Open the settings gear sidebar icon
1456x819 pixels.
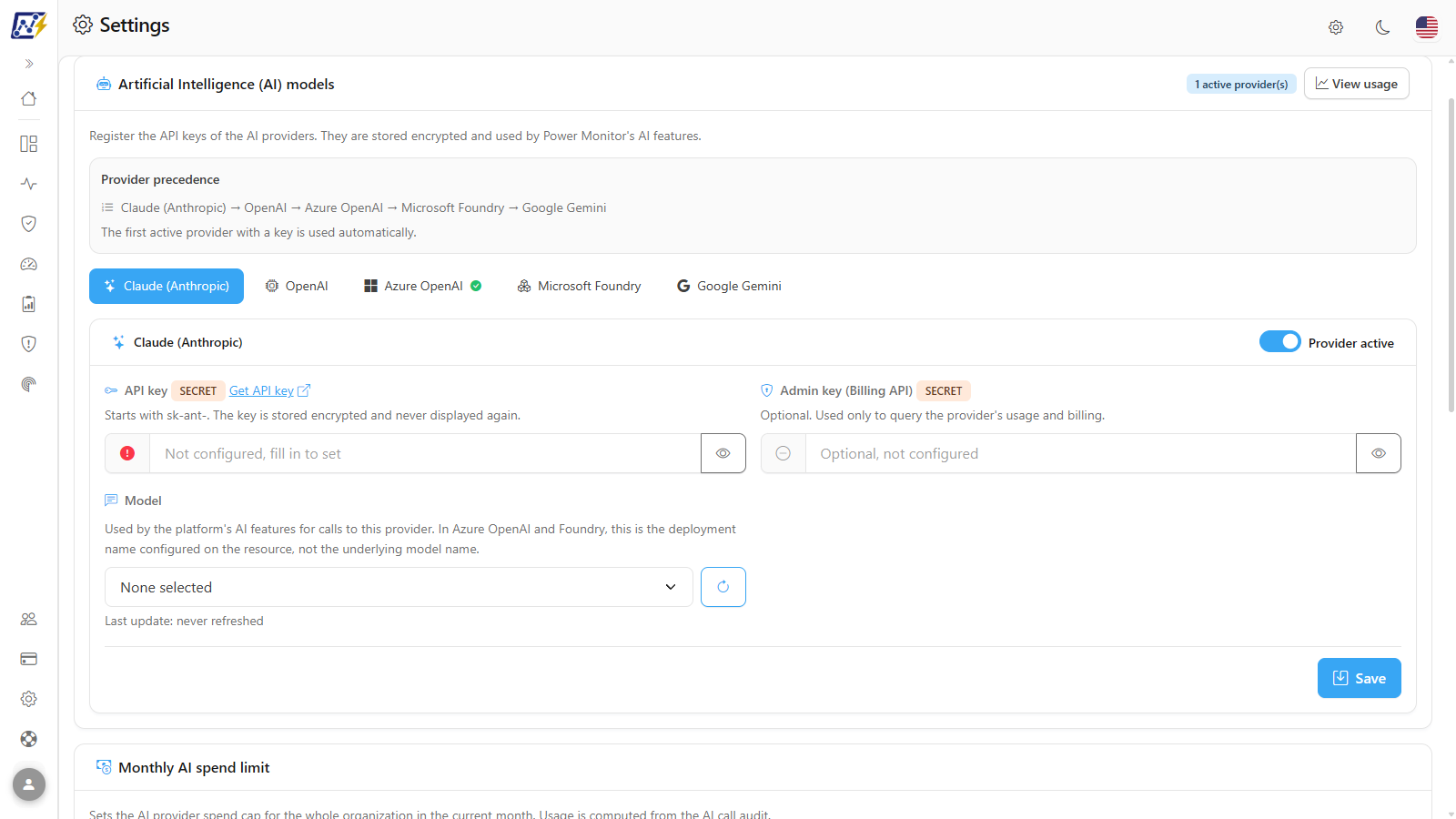point(29,699)
